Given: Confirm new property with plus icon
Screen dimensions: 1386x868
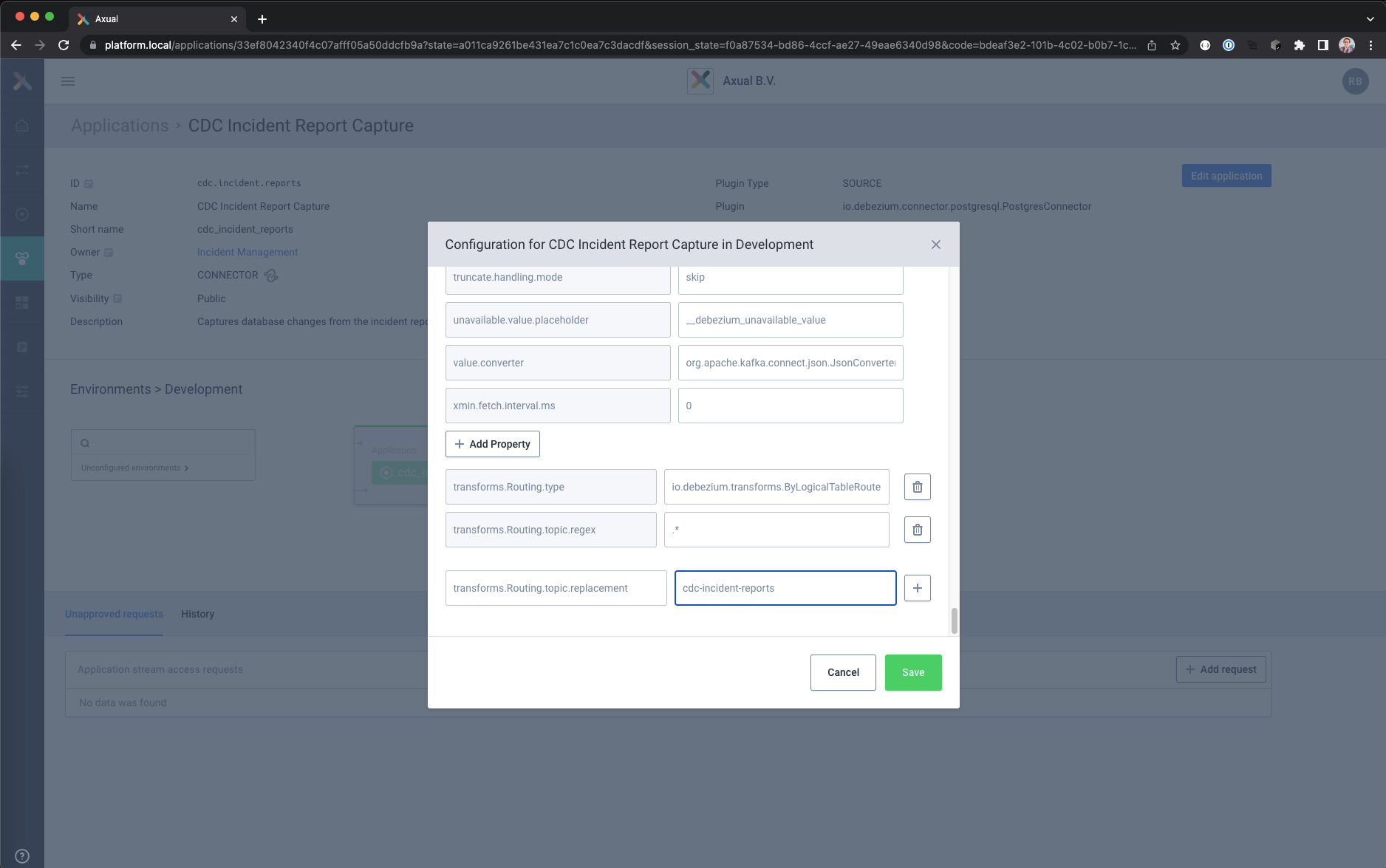Looking at the screenshot, I should click(x=917, y=588).
